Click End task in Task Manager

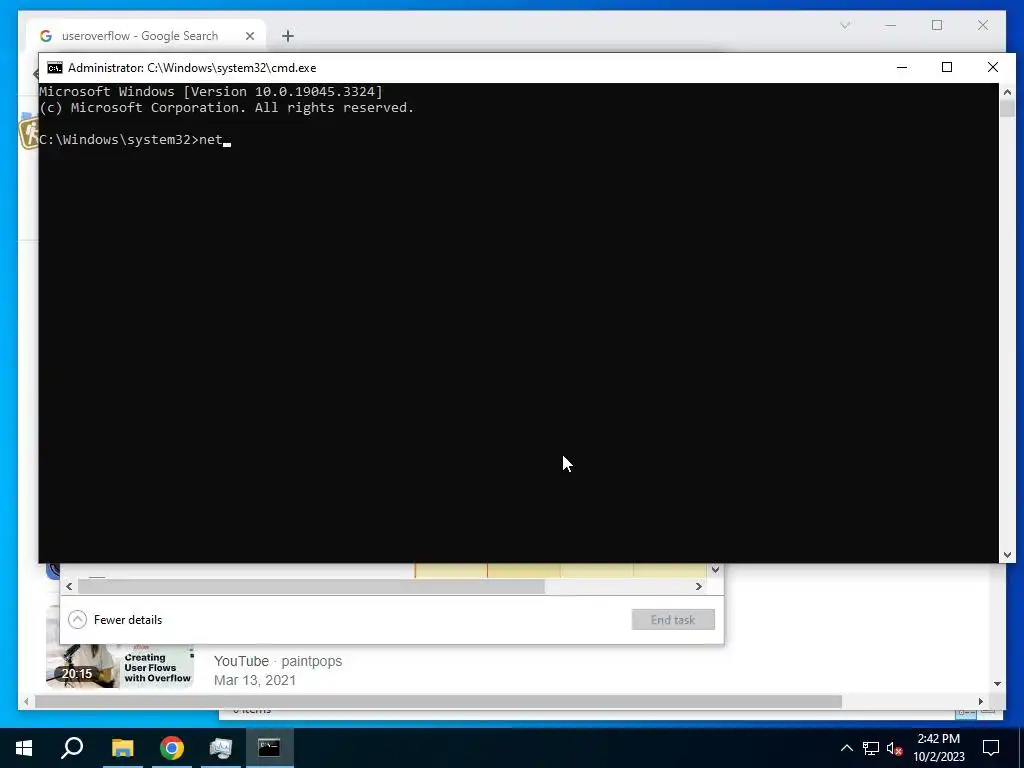click(x=673, y=620)
